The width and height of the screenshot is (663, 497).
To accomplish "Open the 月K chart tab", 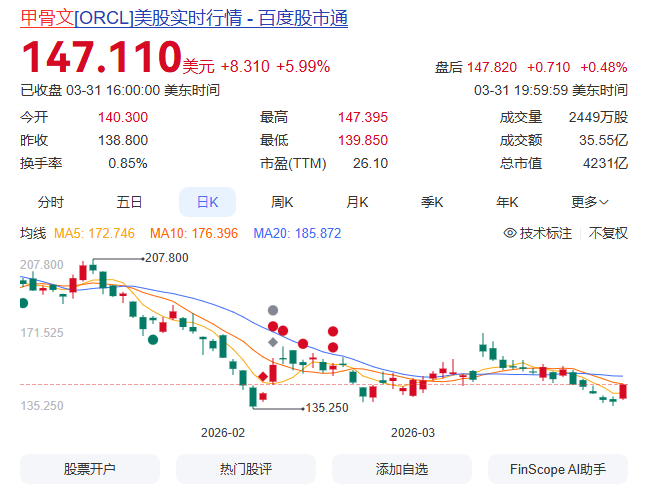I will 357,202.
